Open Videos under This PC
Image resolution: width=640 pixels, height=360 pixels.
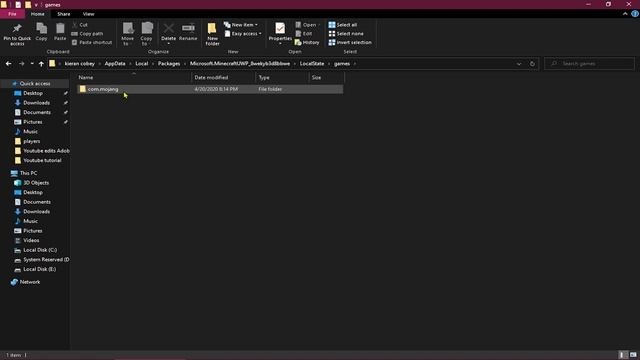[31, 240]
